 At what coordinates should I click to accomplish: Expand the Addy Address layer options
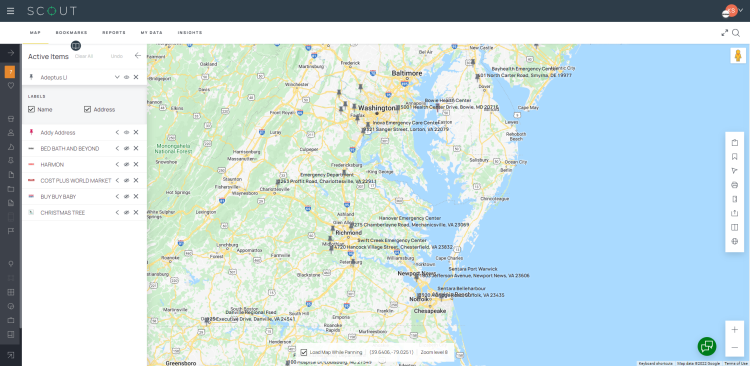(117, 133)
